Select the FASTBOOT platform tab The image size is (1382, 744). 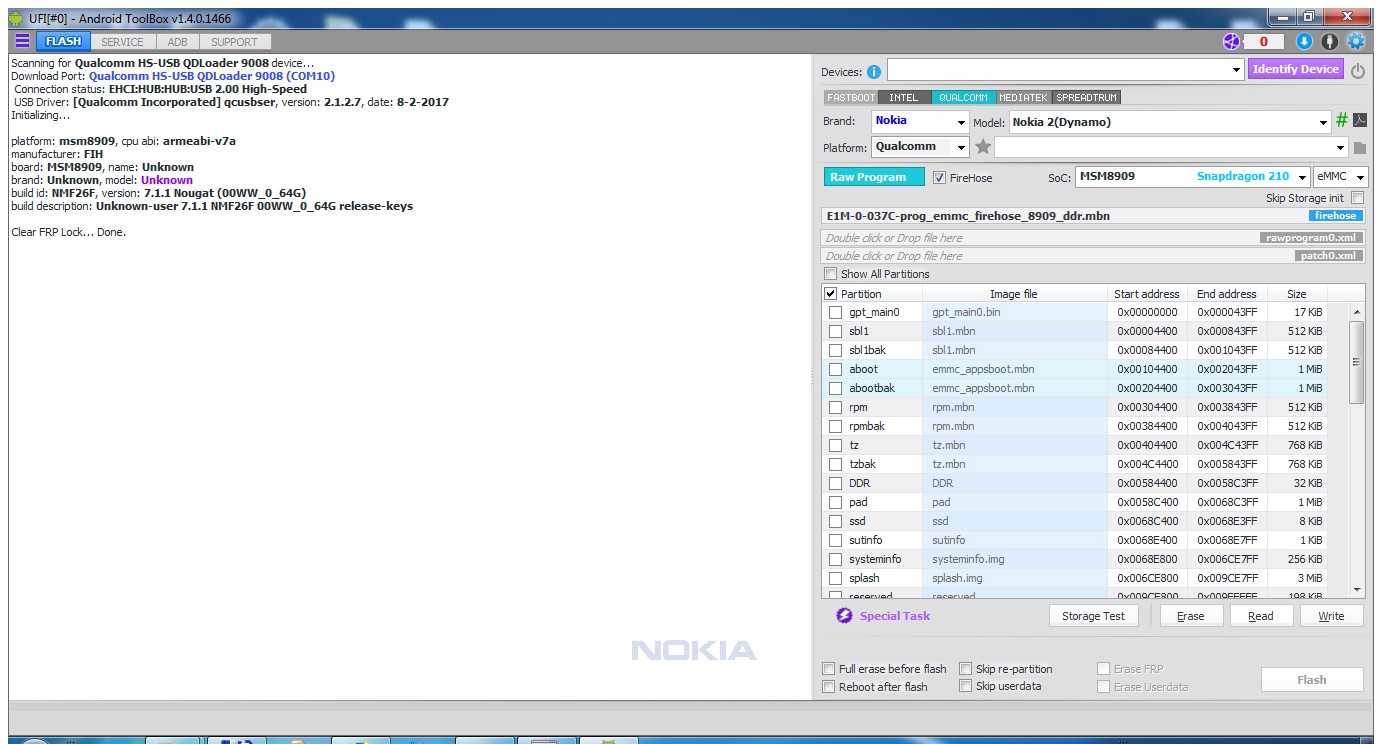point(851,98)
